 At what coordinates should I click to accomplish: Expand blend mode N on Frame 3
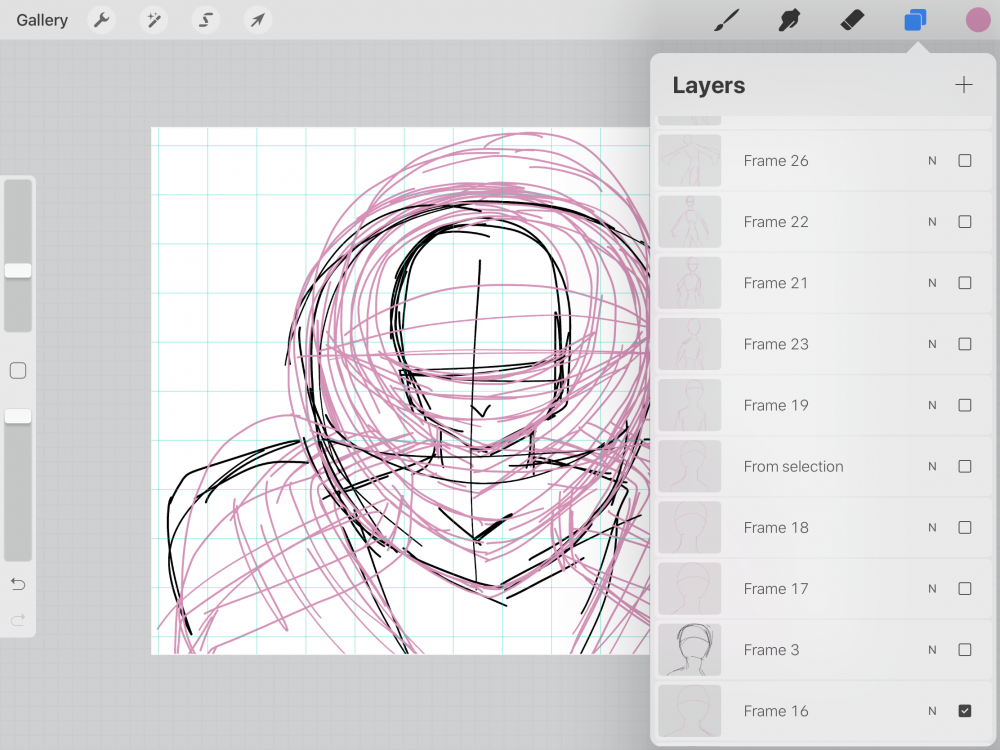932,650
